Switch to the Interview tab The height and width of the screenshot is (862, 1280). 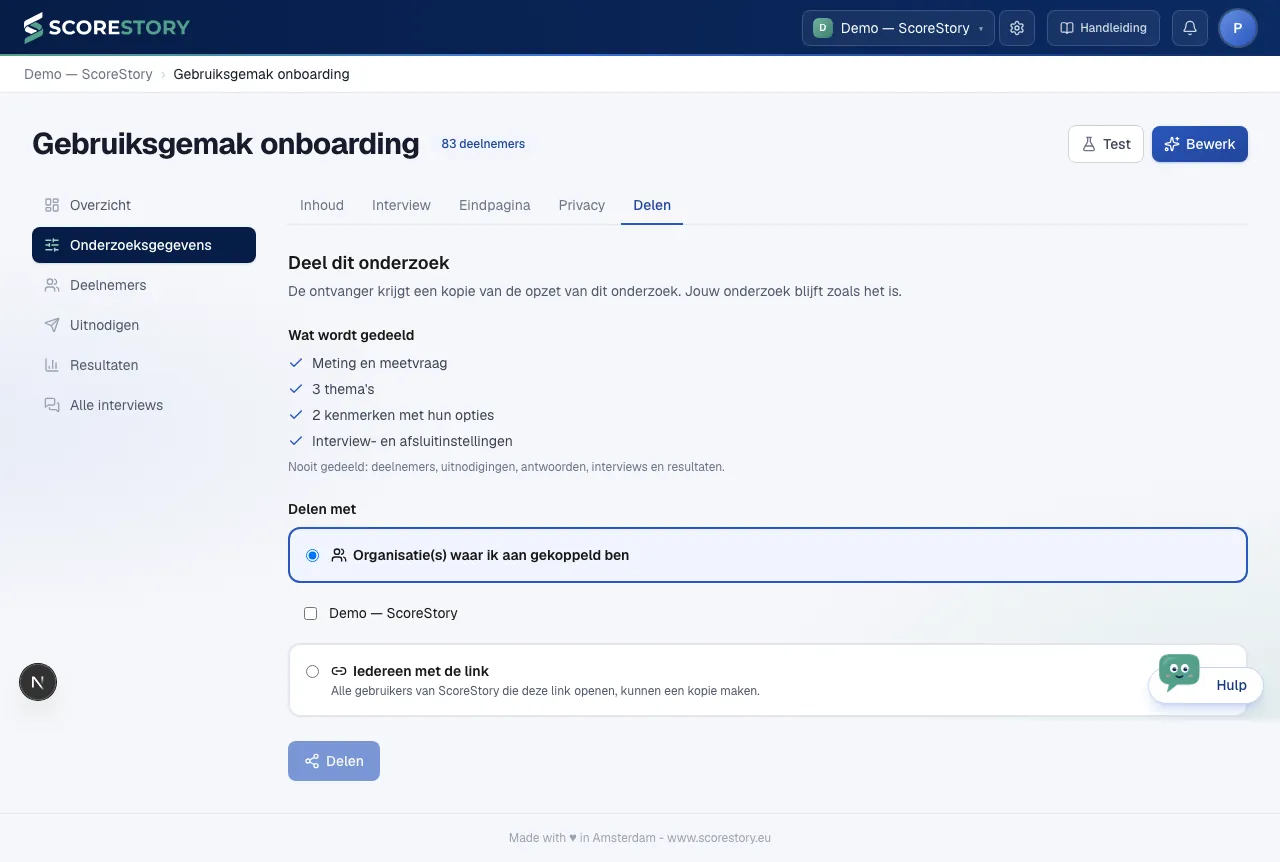[x=401, y=205]
